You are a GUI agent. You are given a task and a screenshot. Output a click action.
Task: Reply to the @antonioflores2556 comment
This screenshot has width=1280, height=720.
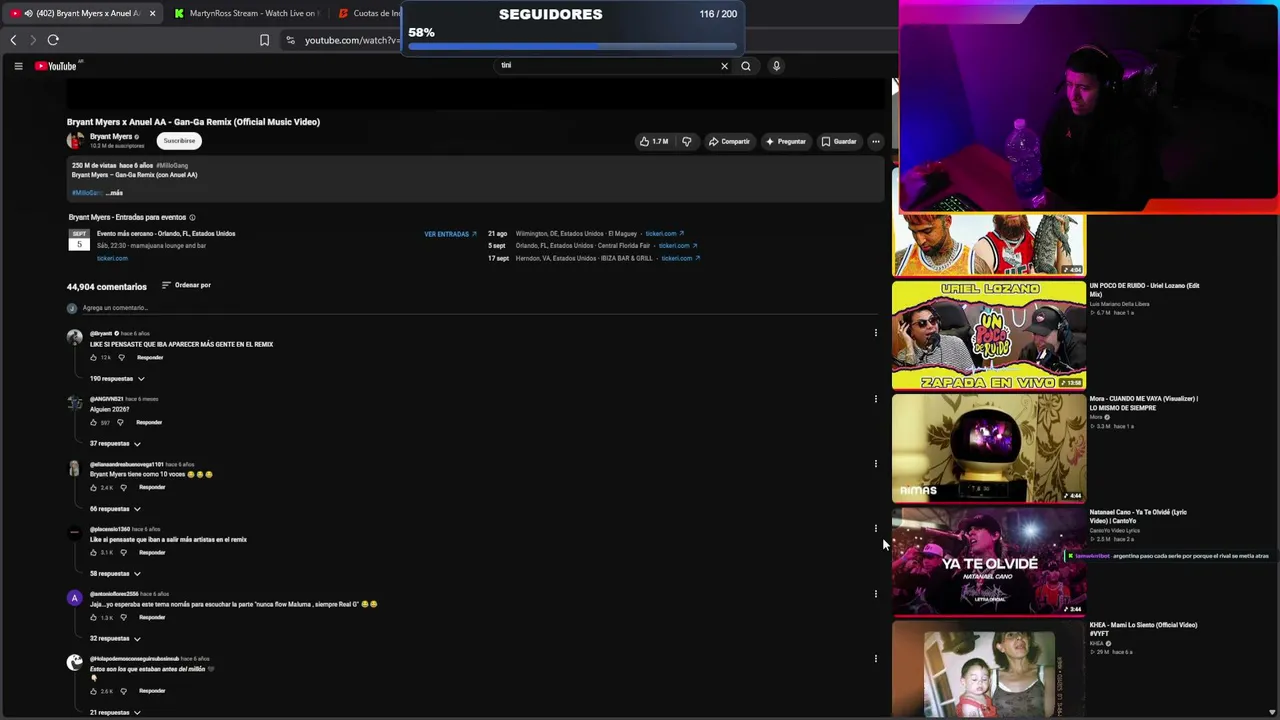click(152, 618)
